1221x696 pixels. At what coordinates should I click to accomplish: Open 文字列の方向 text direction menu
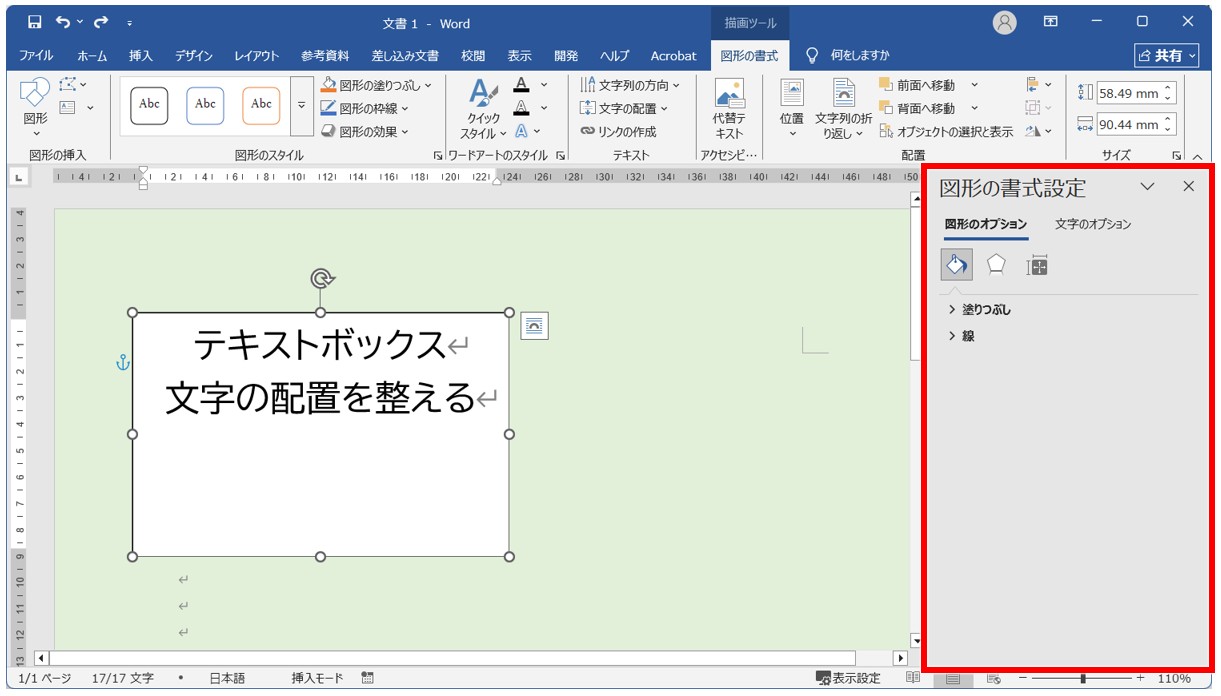(x=629, y=85)
